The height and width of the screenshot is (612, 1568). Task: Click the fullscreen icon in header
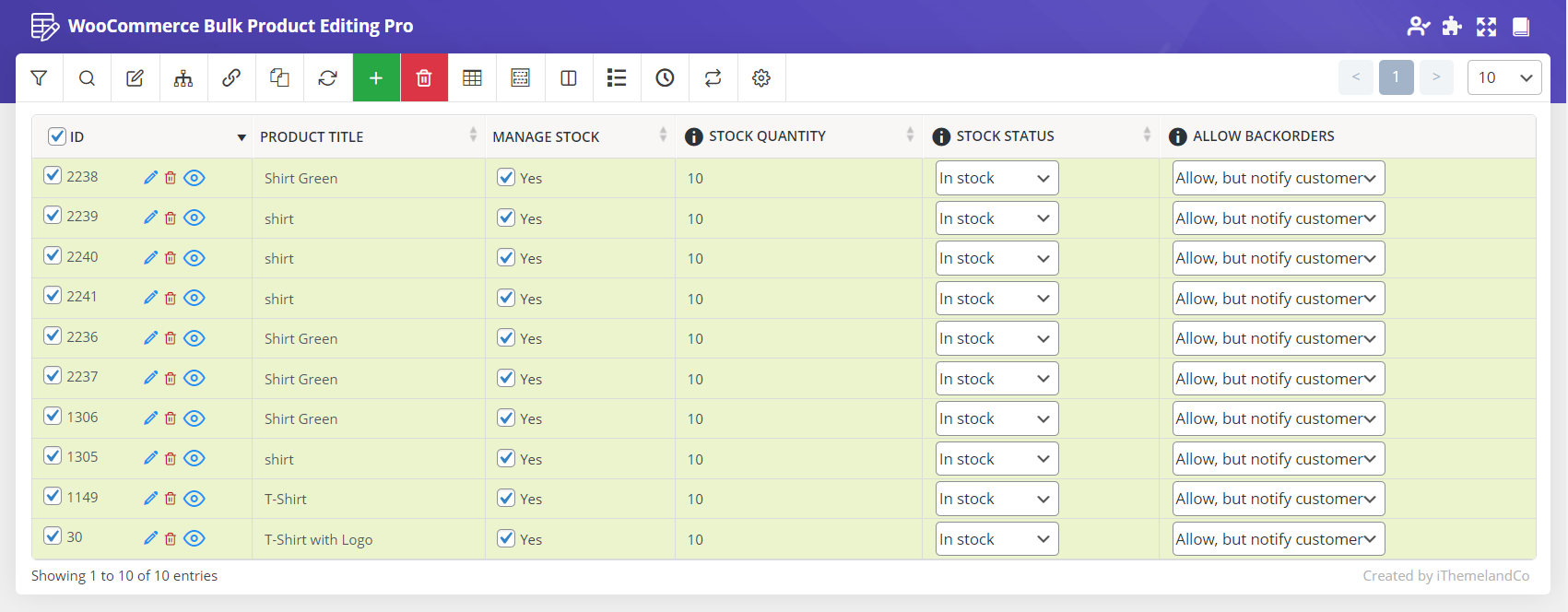1486,27
